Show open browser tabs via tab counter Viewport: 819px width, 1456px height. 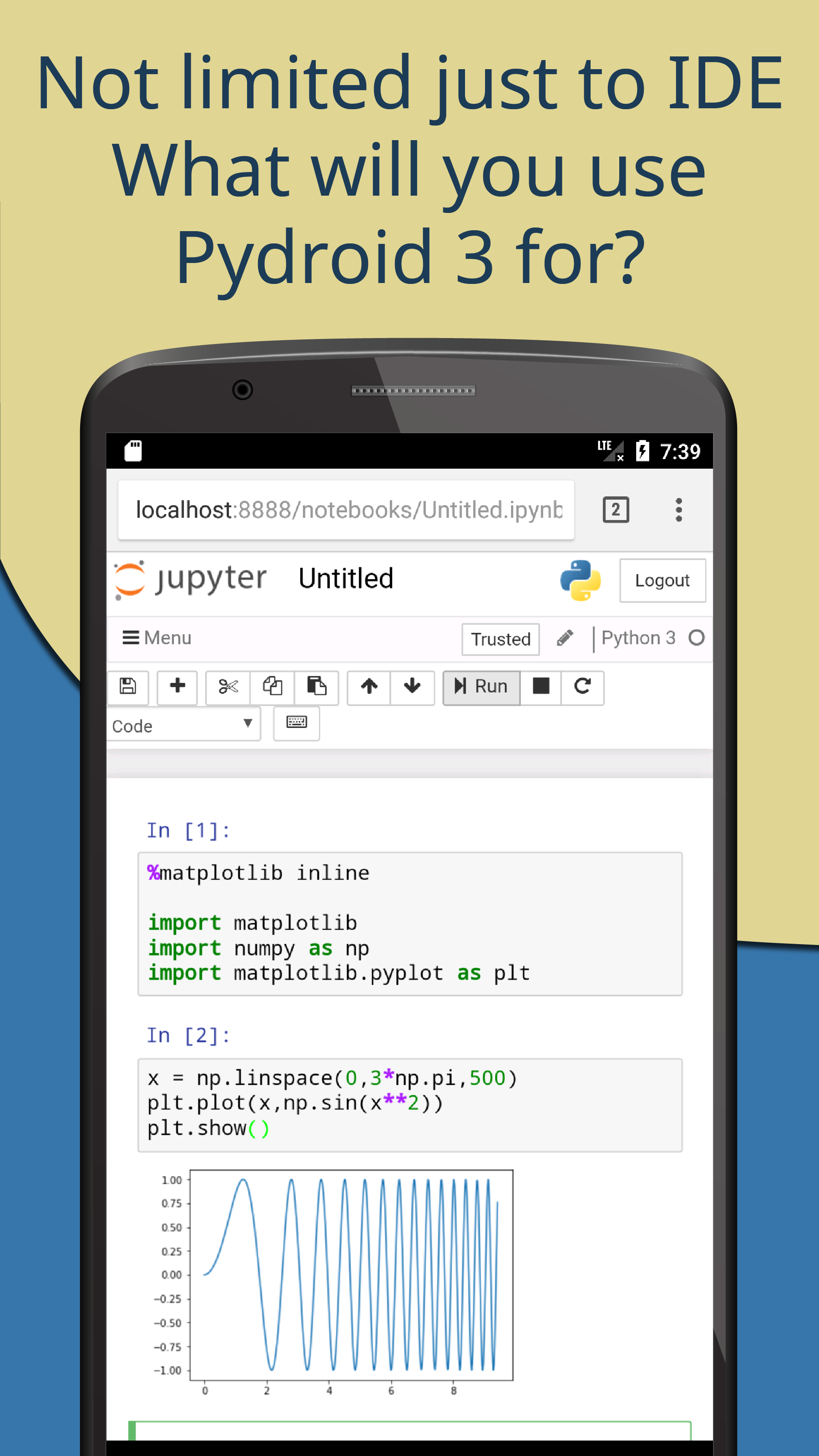tap(615, 509)
